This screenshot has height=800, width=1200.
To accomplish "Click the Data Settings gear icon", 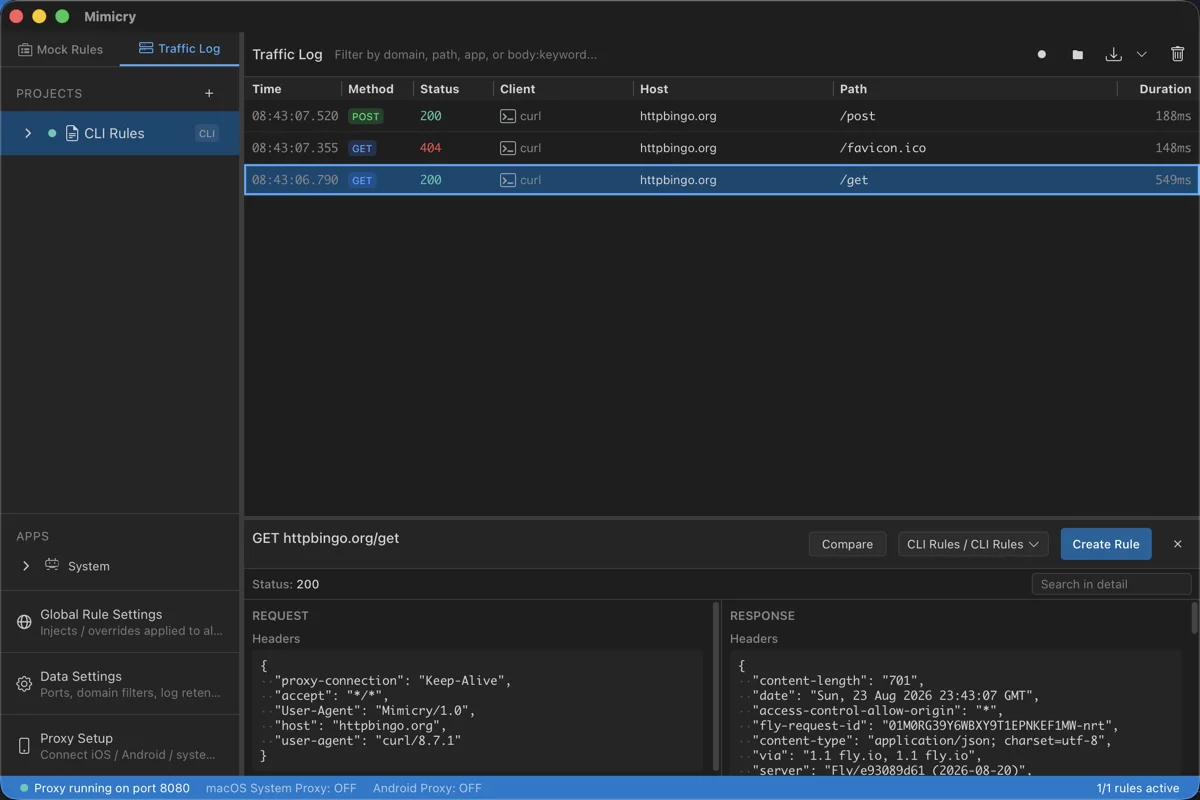I will click(x=24, y=684).
